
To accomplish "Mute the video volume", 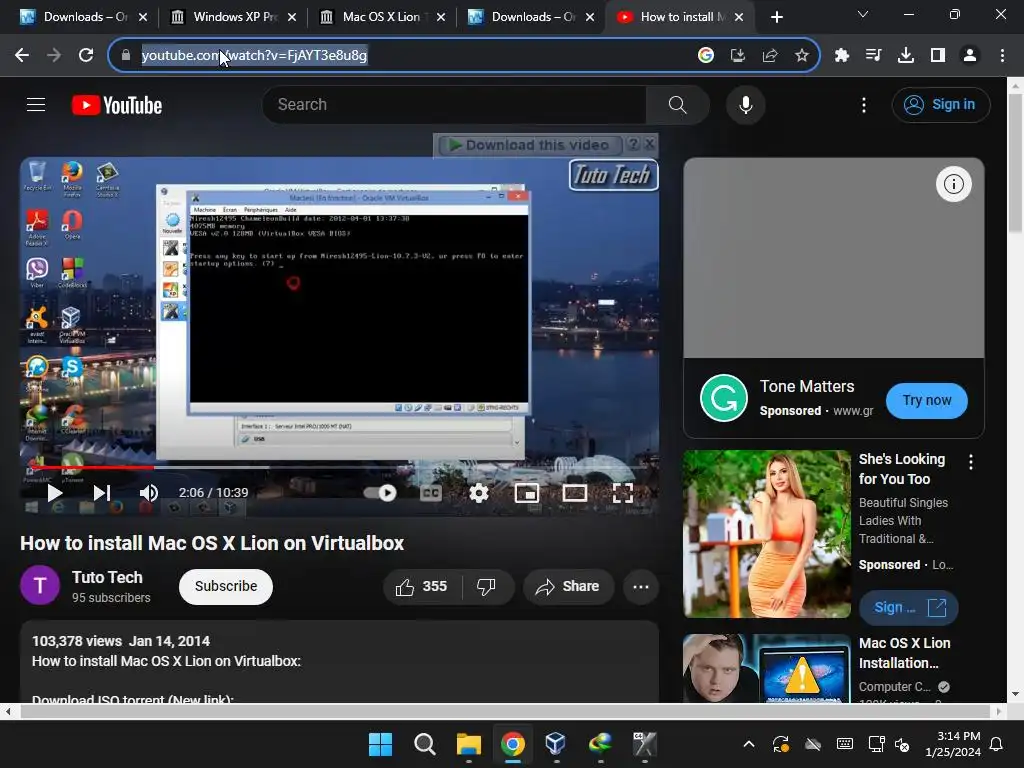I will tap(149, 492).
